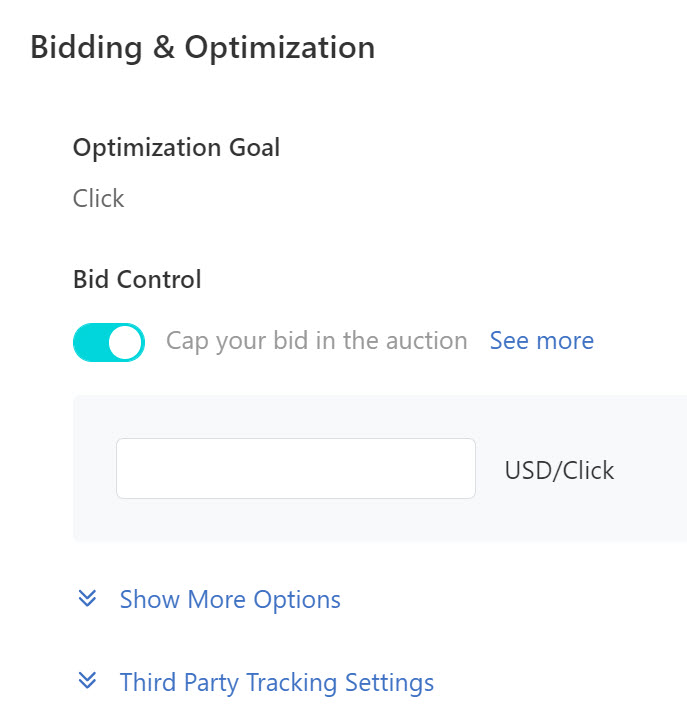The image size is (687, 727).
Task: Click the white knob of the bid cap switch
Action: (x=125, y=342)
